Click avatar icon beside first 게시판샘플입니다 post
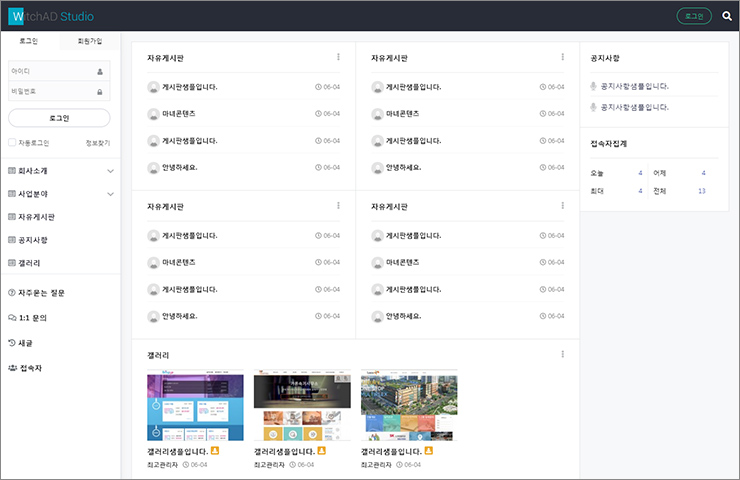 click(153, 87)
